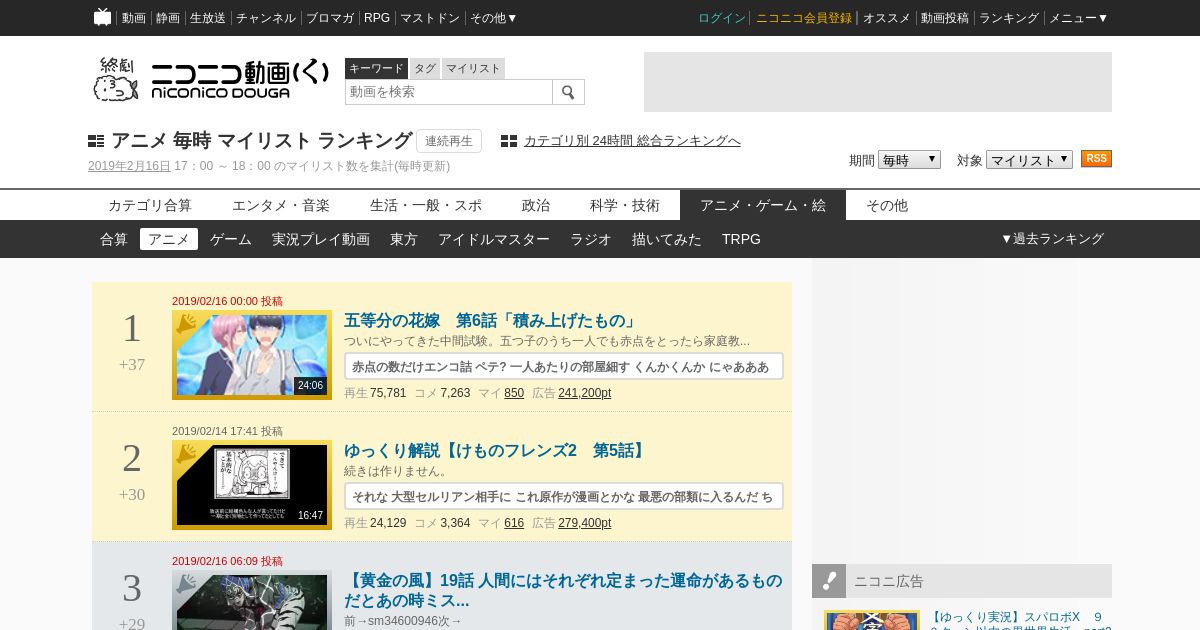Open ランキング in top bar
Screen dimensions: 1200x630
1009,18
